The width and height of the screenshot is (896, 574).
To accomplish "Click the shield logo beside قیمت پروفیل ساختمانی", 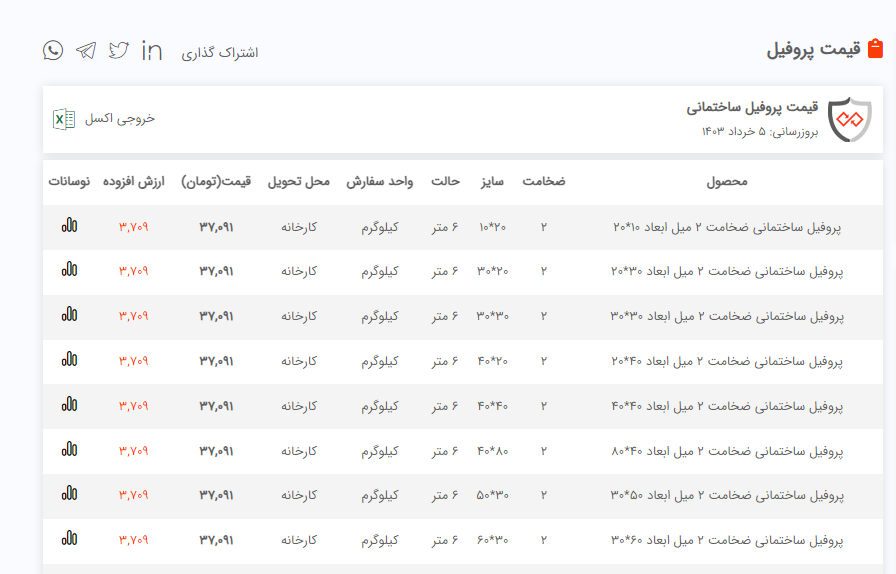I will [850, 119].
